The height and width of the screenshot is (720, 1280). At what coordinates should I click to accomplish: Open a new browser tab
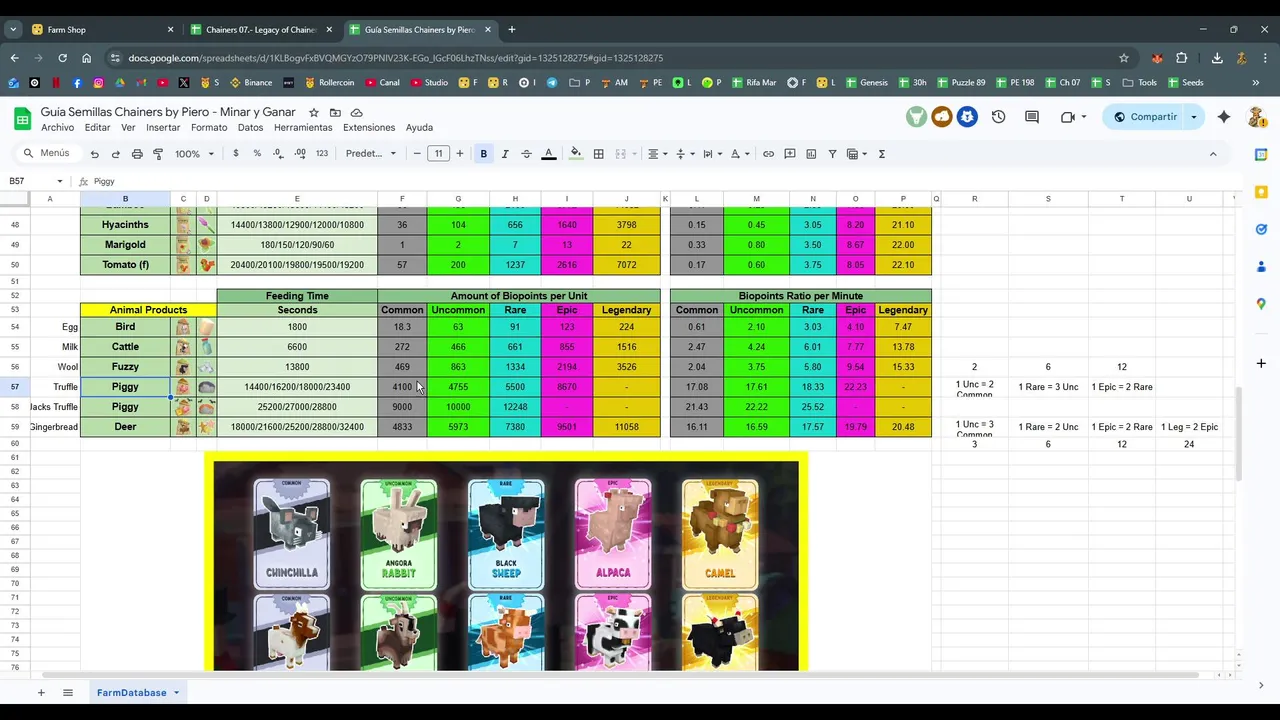[512, 29]
